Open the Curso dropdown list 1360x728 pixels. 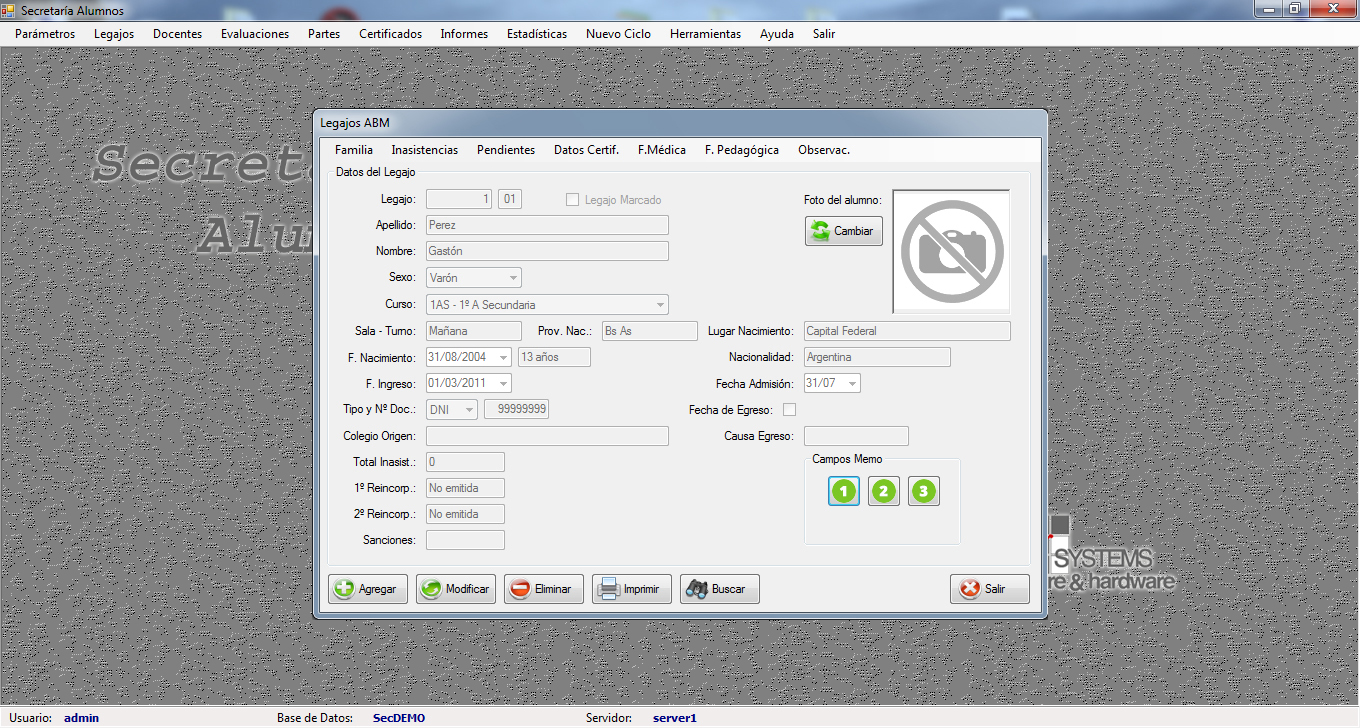click(660, 305)
